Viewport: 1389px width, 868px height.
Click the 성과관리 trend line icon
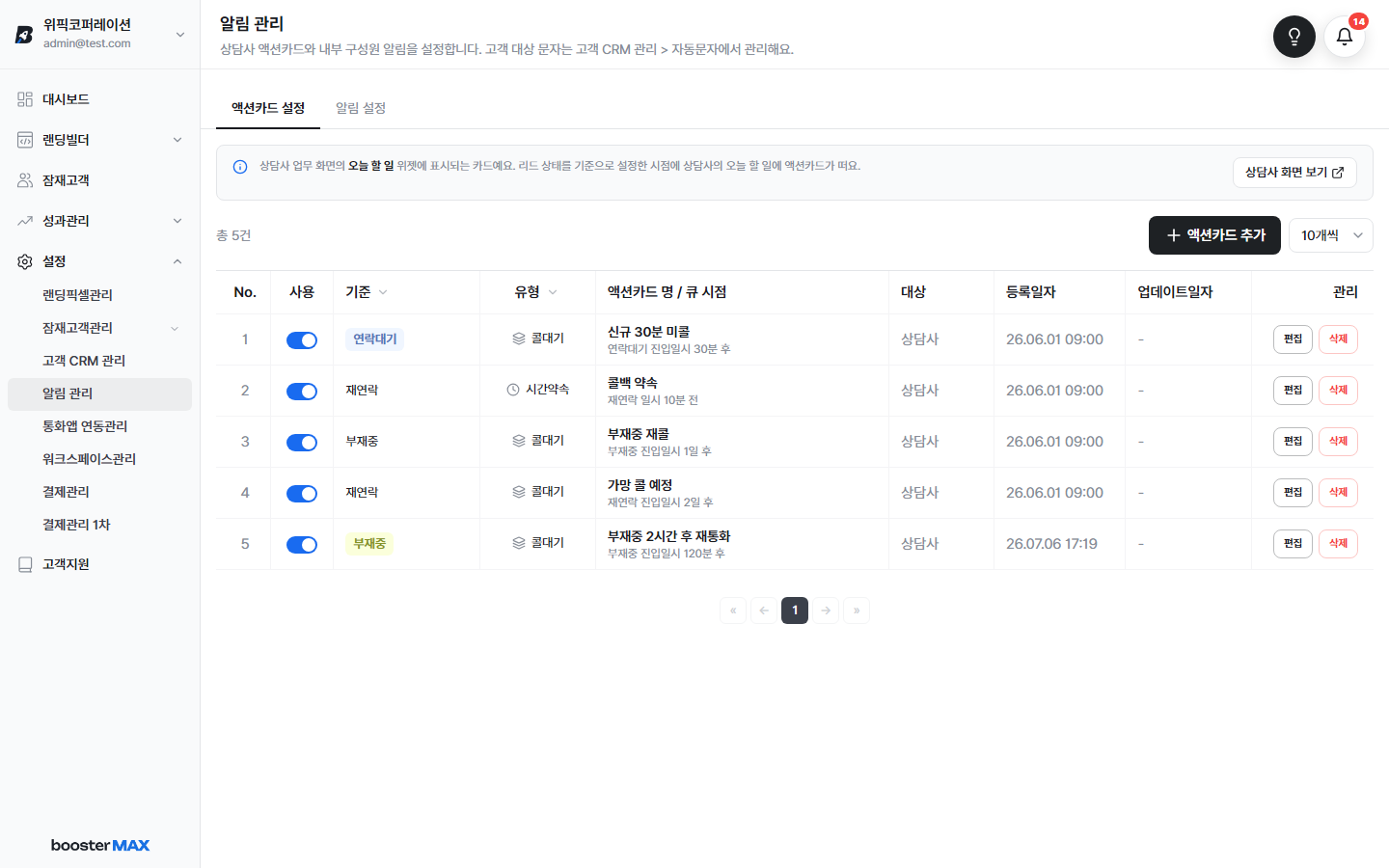click(x=25, y=221)
